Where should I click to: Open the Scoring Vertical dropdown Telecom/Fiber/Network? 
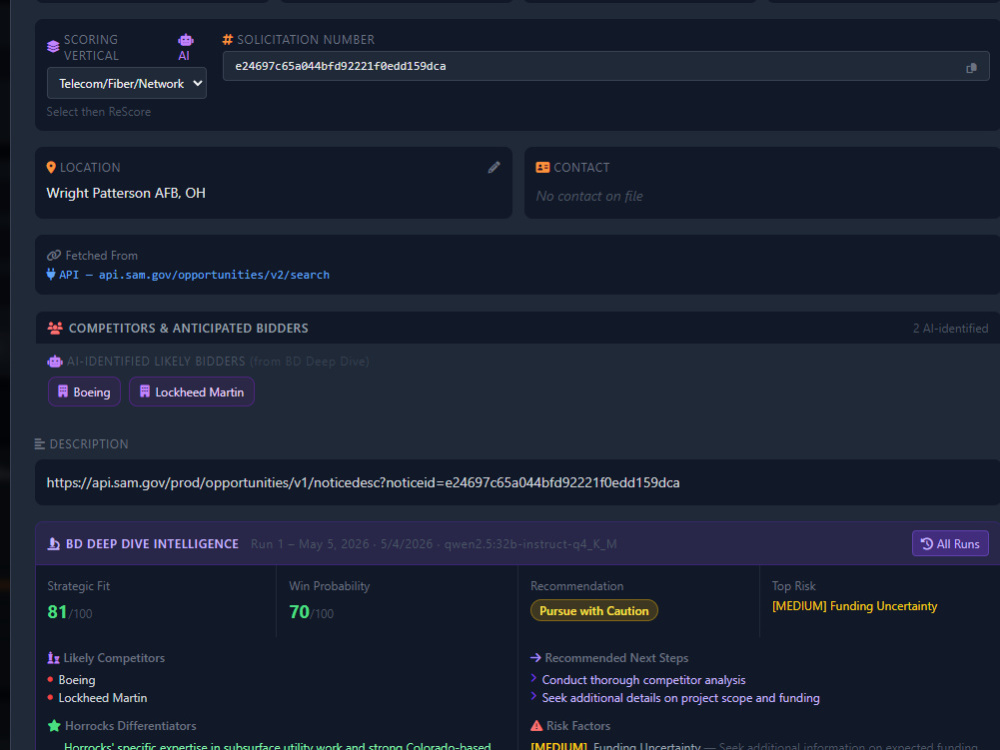[126, 84]
